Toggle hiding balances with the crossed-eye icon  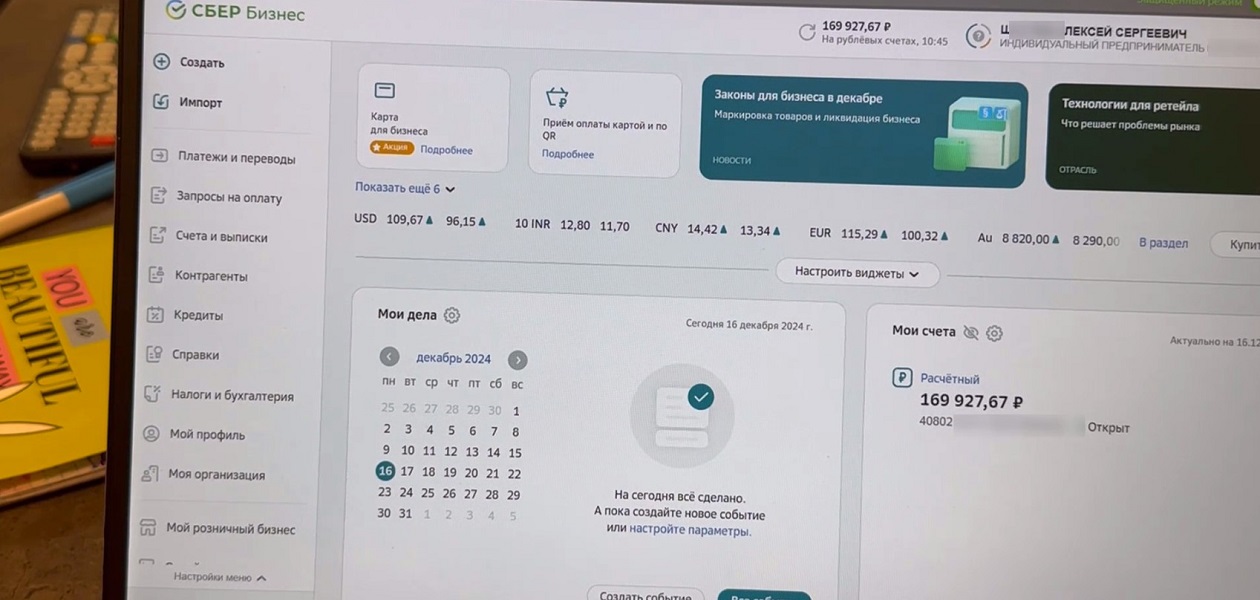(970, 332)
